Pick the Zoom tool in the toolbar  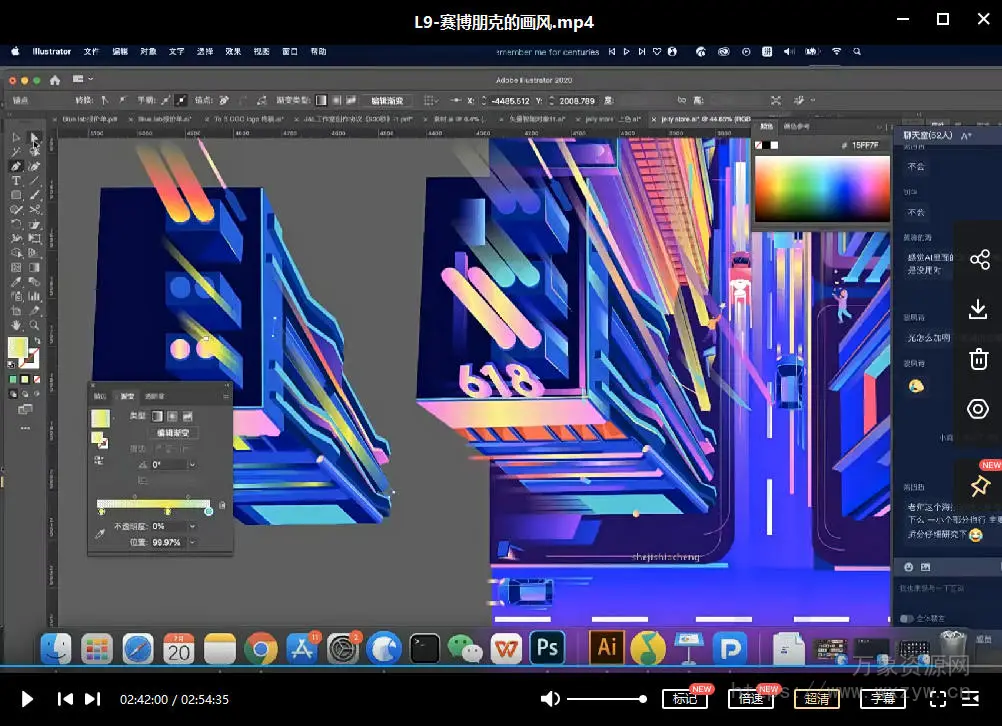35,325
